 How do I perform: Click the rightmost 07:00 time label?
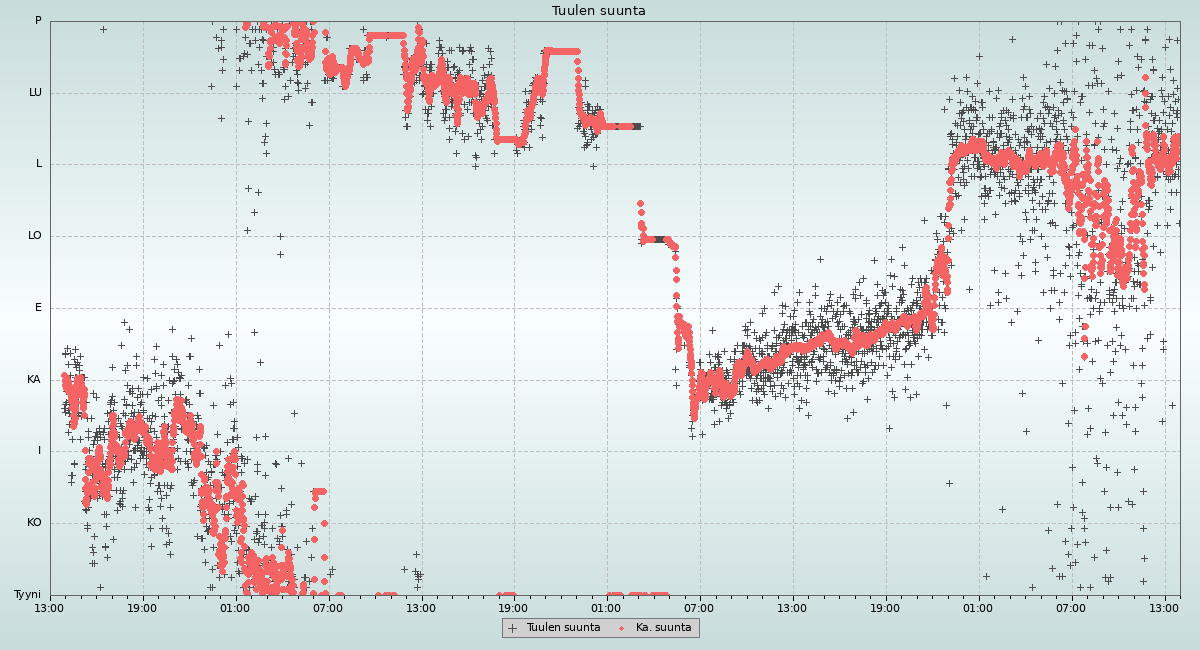click(1071, 607)
